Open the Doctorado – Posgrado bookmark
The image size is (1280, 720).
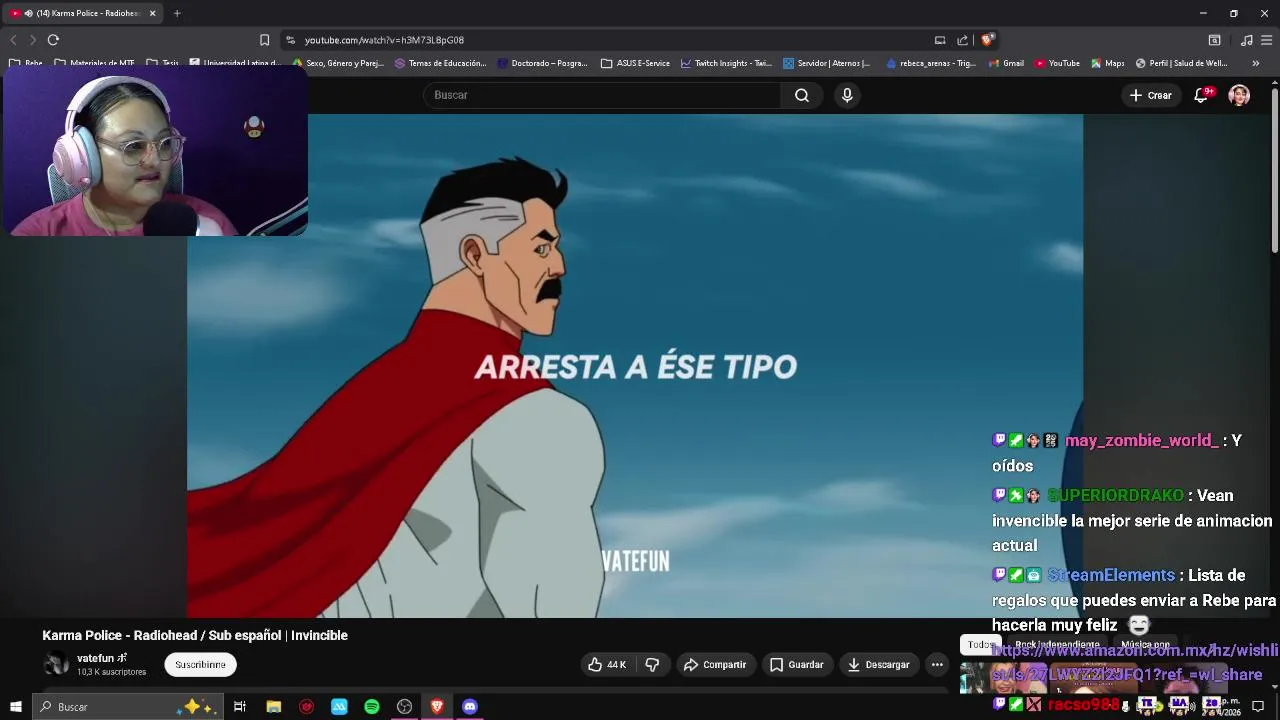click(542, 63)
